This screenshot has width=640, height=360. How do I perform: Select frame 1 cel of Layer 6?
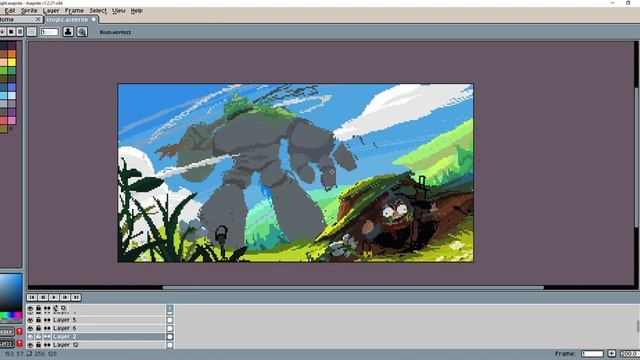(170, 328)
